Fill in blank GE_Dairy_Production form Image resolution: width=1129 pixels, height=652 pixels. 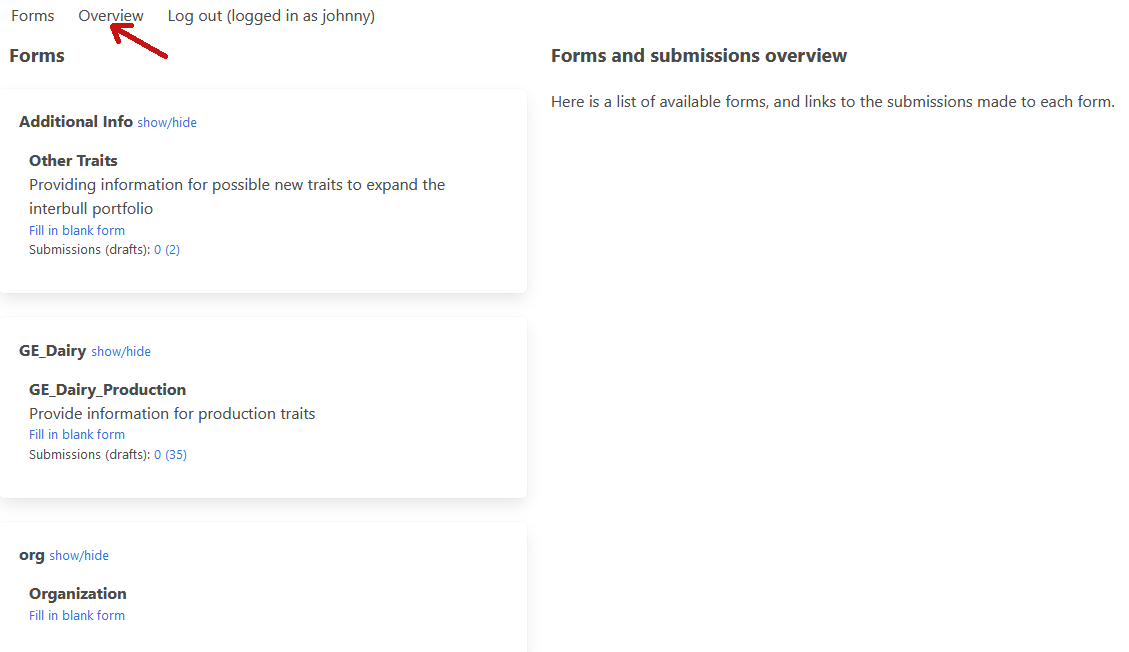tap(77, 435)
